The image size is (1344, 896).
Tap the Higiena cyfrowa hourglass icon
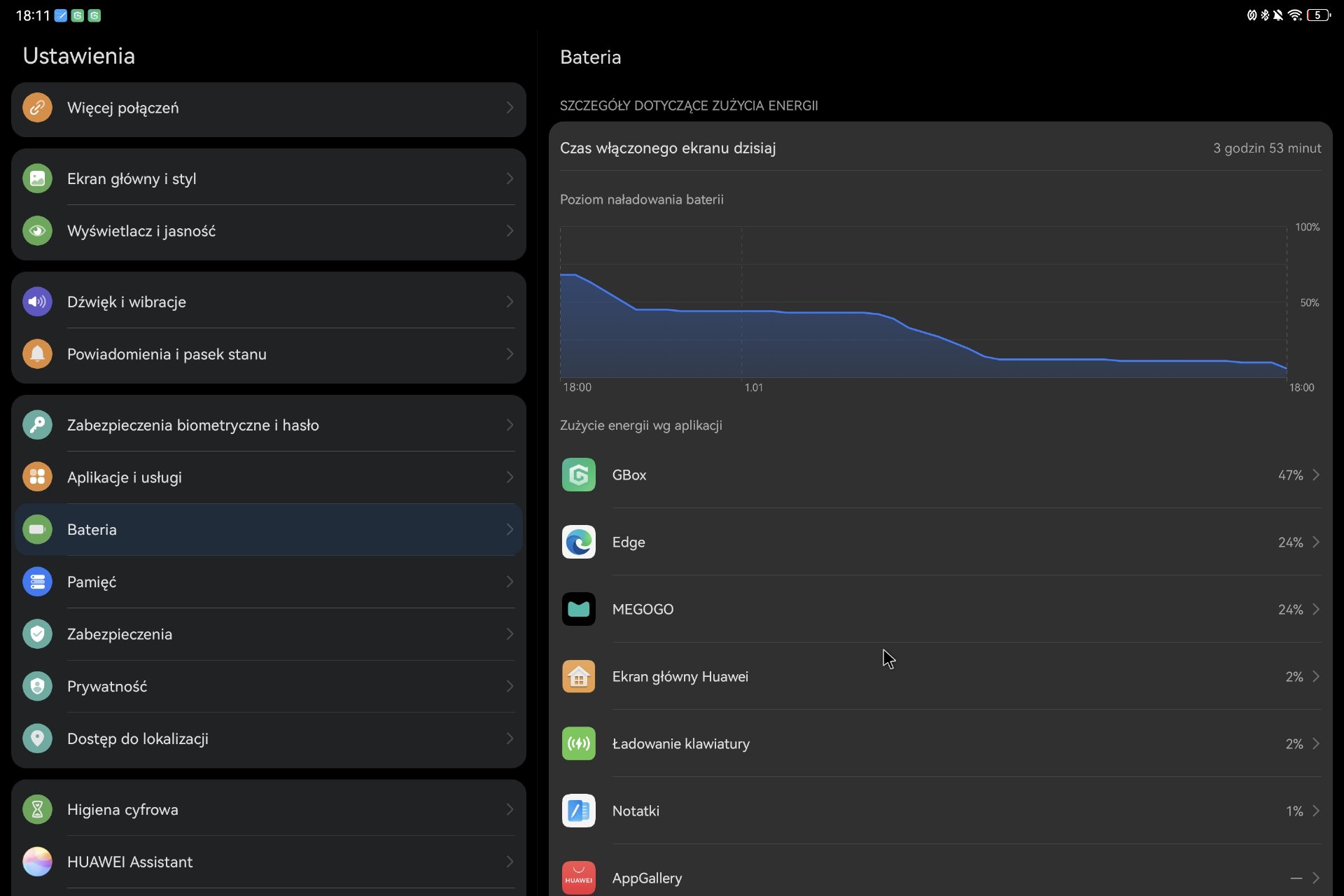(x=37, y=810)
